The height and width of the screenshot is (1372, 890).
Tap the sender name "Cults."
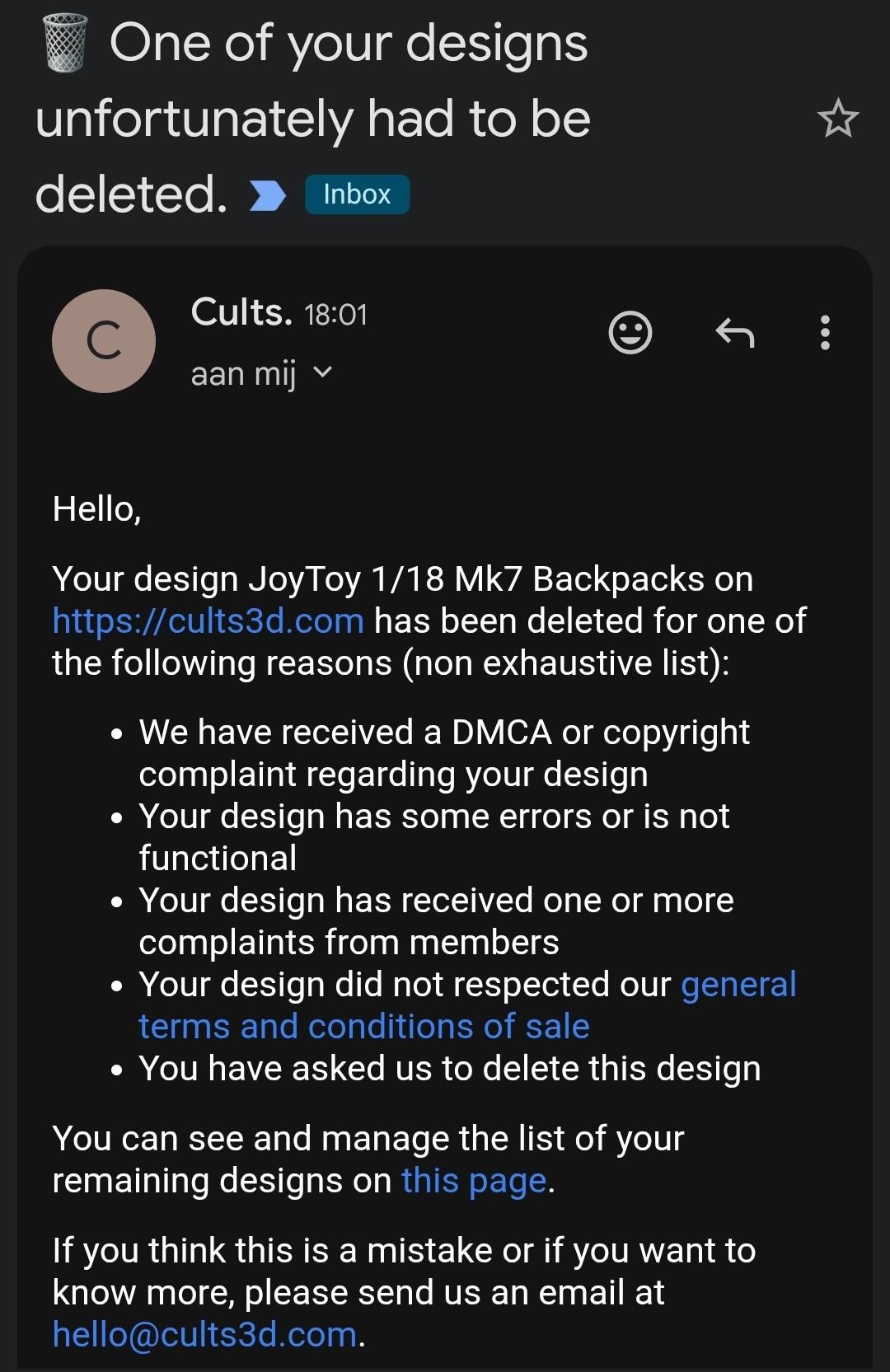(241, 312)
